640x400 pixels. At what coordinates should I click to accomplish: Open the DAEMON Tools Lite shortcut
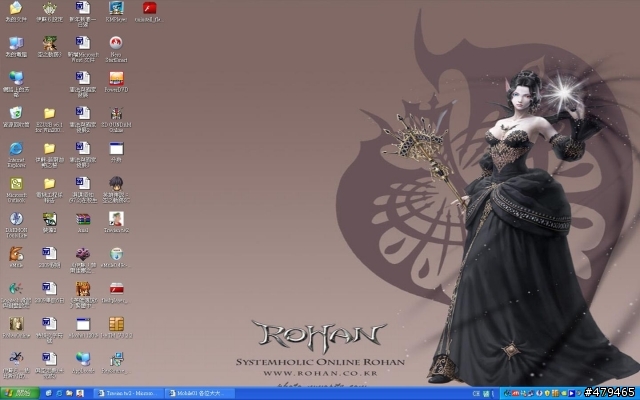(x=16, y=219)
